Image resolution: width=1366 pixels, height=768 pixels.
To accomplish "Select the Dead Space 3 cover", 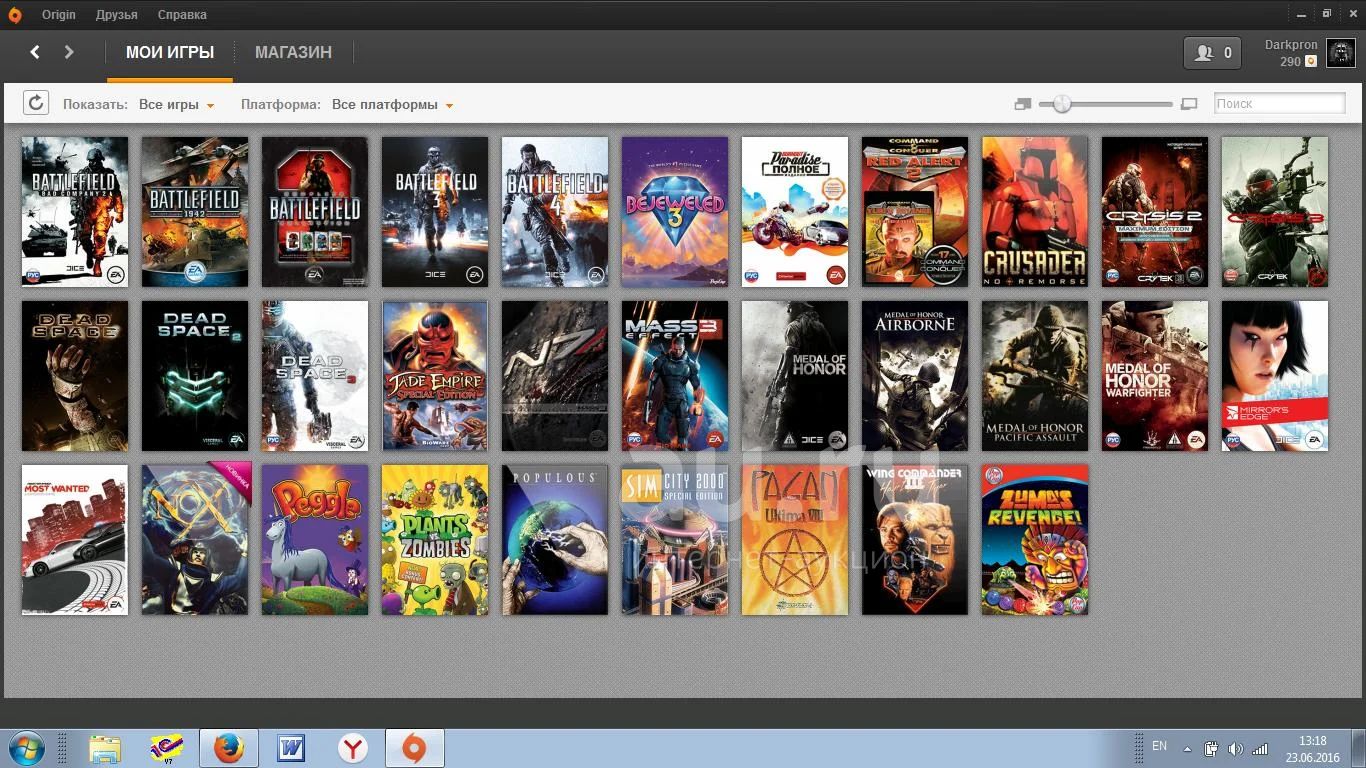I will pos(315,376).
